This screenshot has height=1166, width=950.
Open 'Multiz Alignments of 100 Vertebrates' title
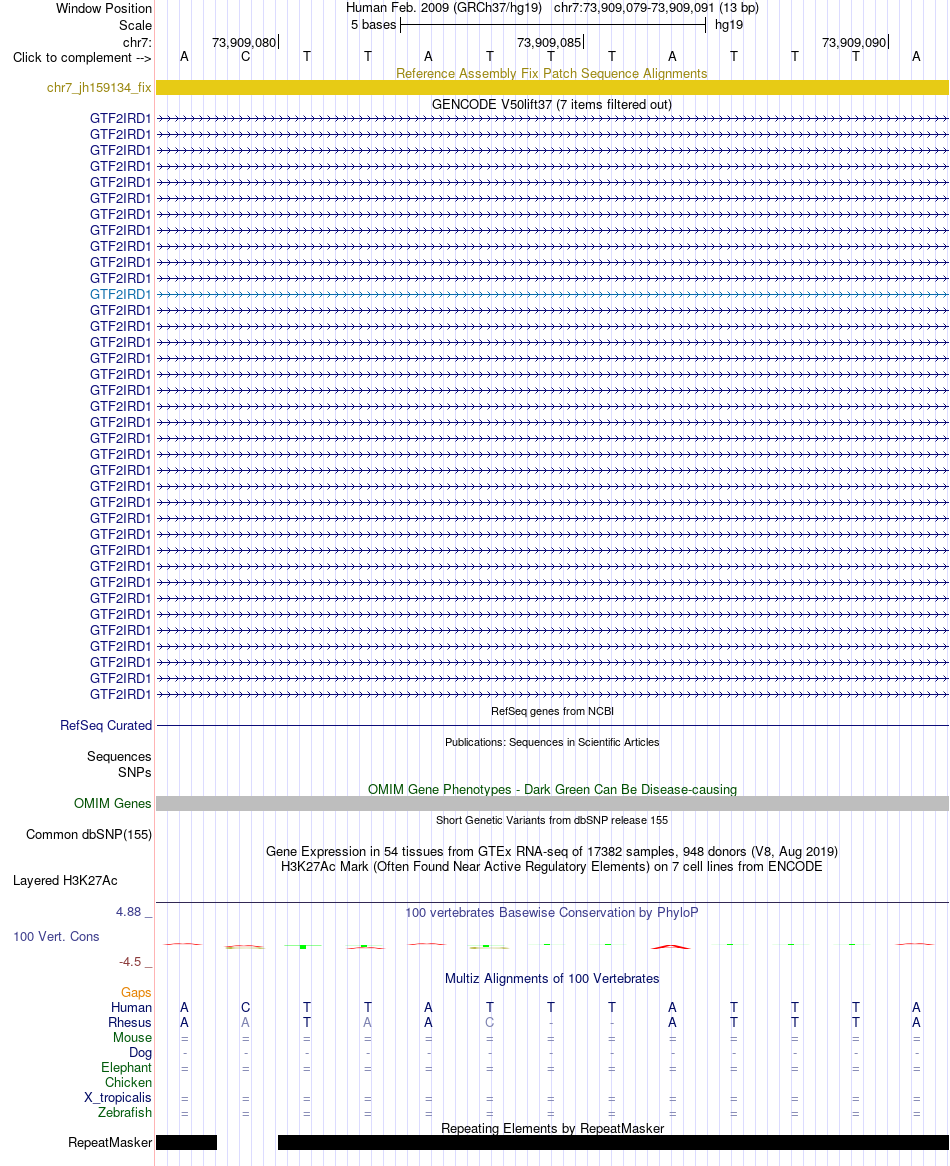(x=552, y=979)
